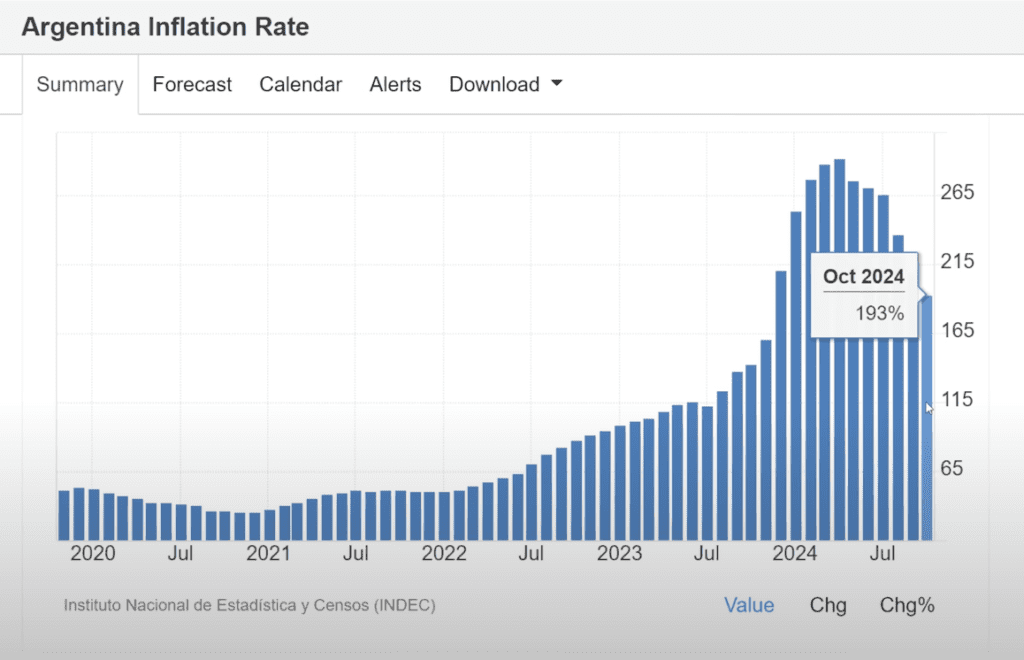Select the Alerts tab
Viewport: 1024px width, 660px height.
click(395, 85)
